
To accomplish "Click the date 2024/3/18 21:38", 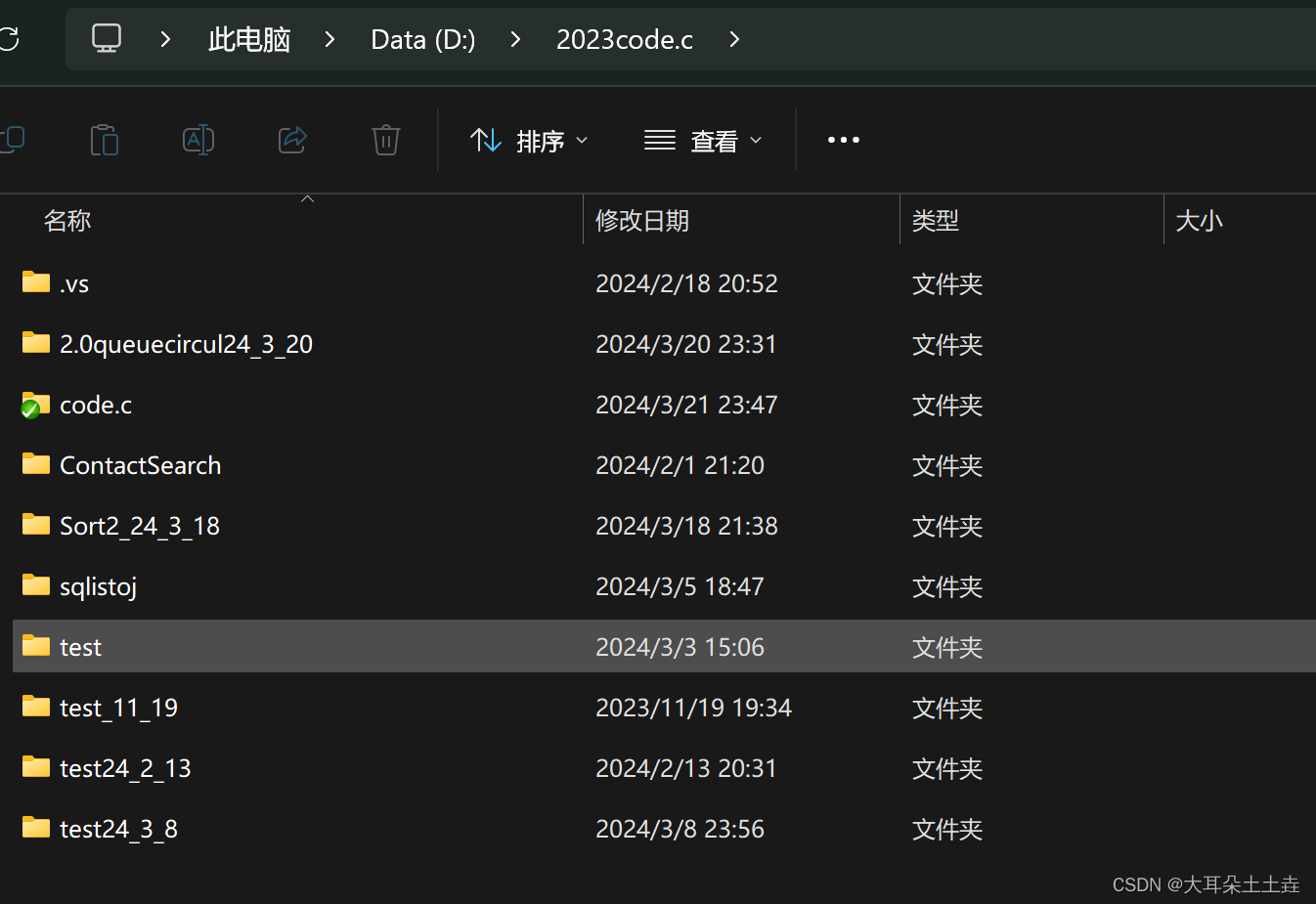I will click(x=686, y=527).
